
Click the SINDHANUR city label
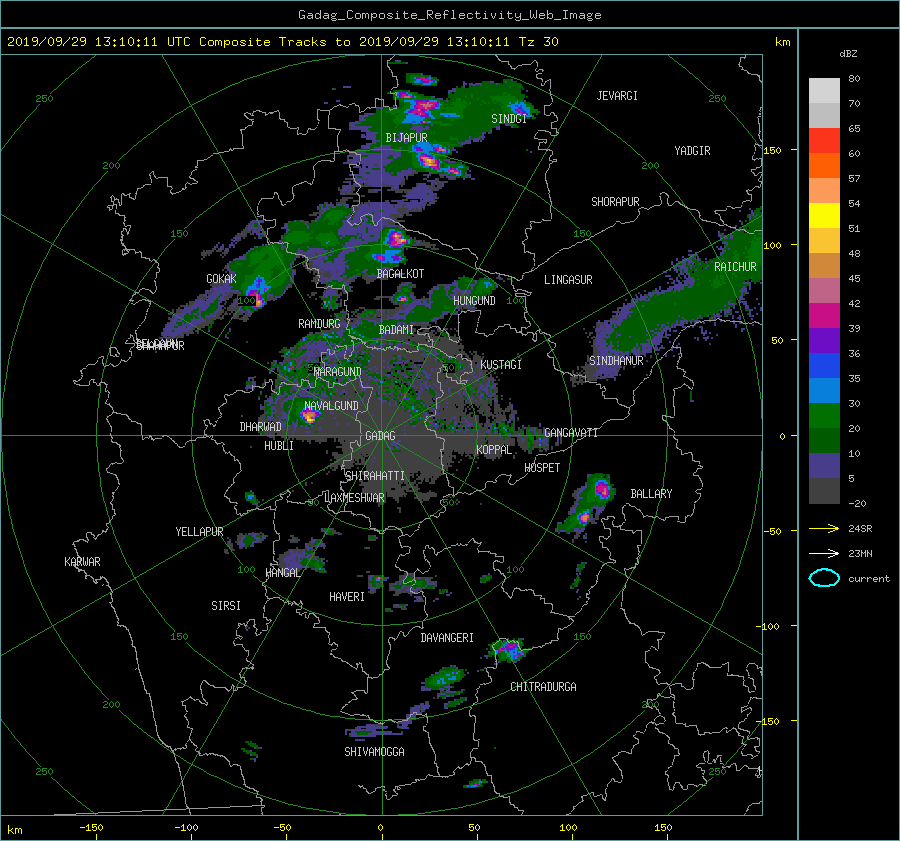(x=616, y=361)
